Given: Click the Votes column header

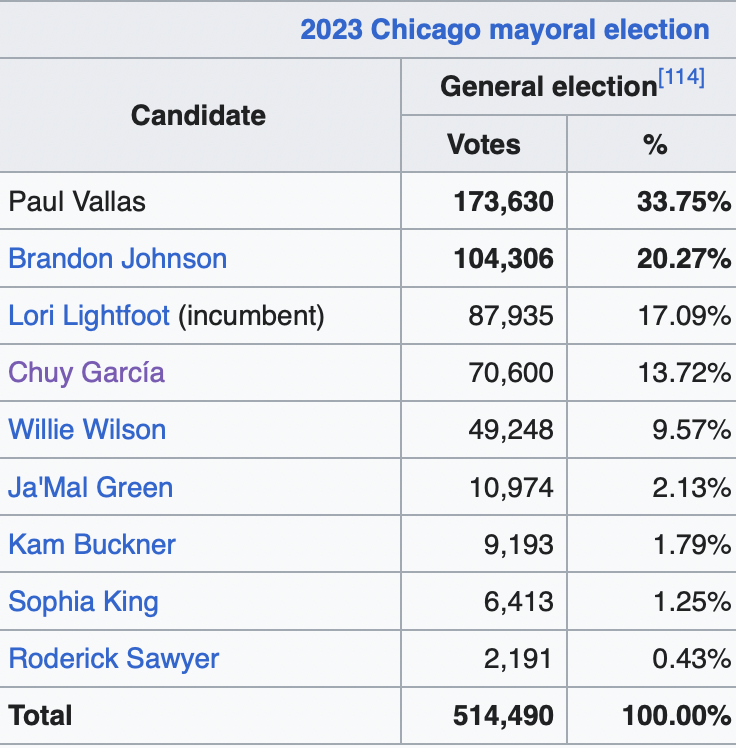Looking at the screenshot, I should (484, 144).
